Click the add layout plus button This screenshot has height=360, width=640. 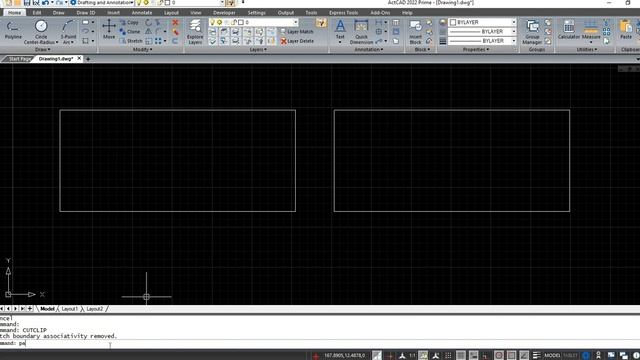(x=30, y=309)
